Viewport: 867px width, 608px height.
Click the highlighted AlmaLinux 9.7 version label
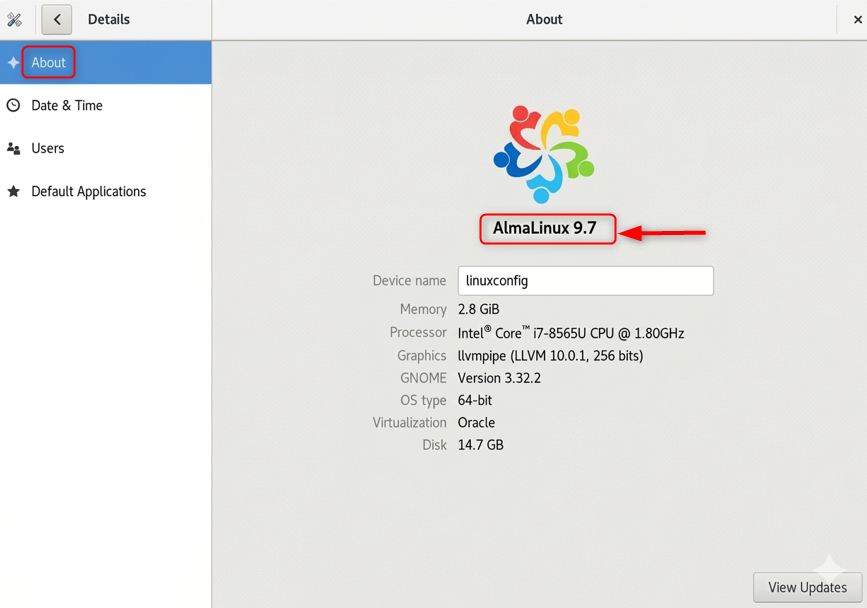(x=547, y=229)
